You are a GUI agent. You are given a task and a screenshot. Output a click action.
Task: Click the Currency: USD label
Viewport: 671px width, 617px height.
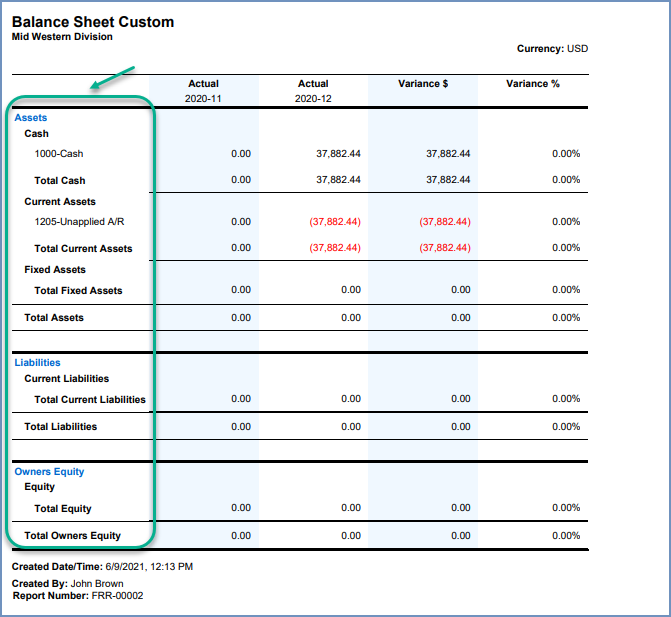pos(552,48)
